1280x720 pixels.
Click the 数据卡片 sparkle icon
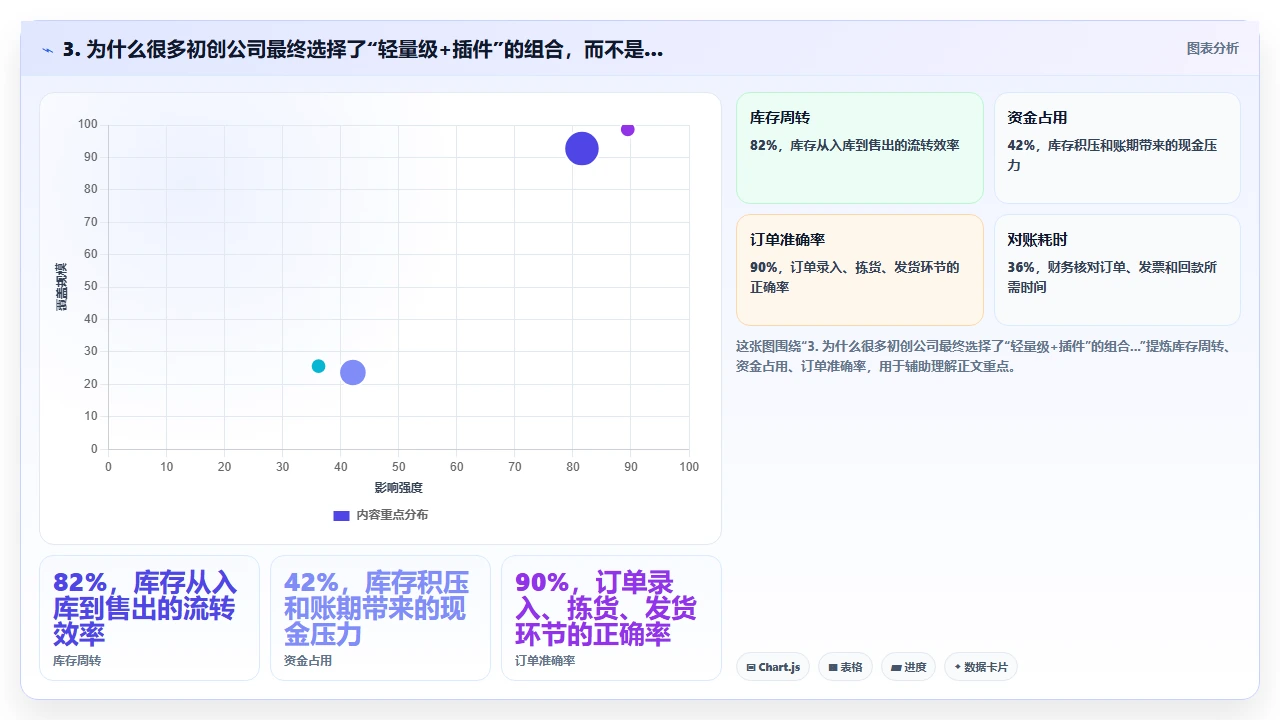click(x=958, y=667)
